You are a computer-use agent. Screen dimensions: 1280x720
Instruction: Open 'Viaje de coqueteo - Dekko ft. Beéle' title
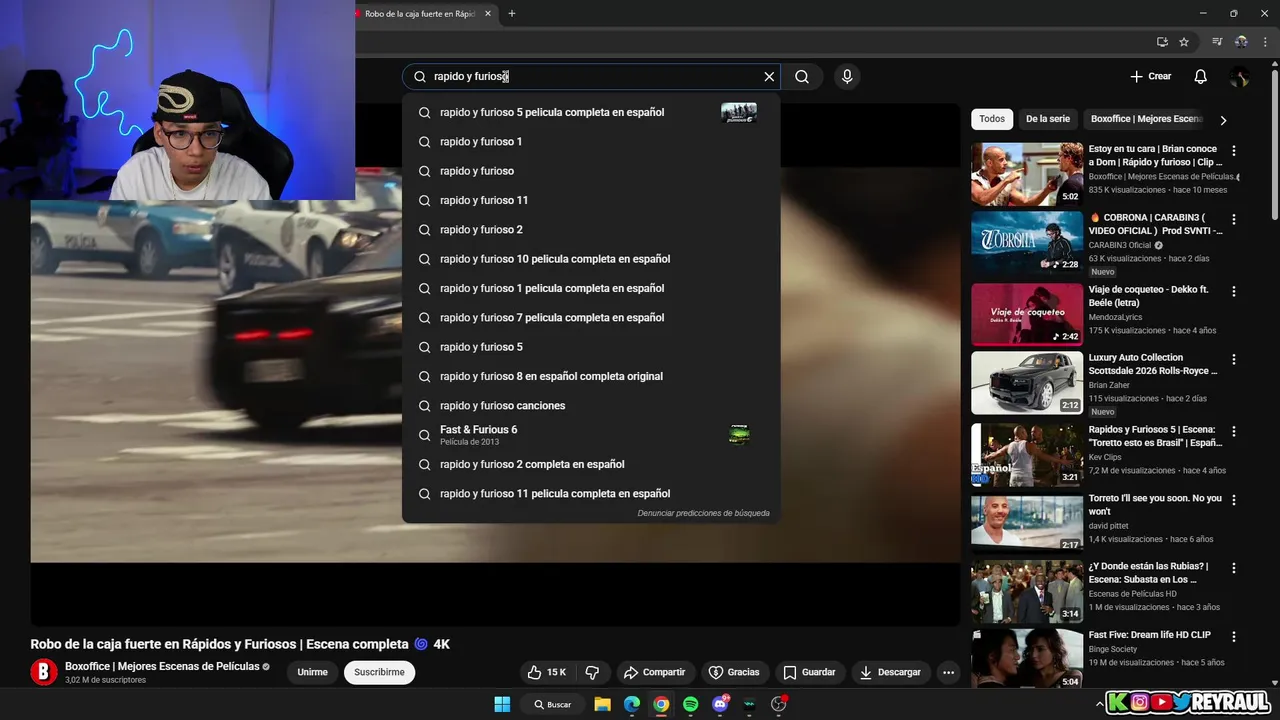1148,296
